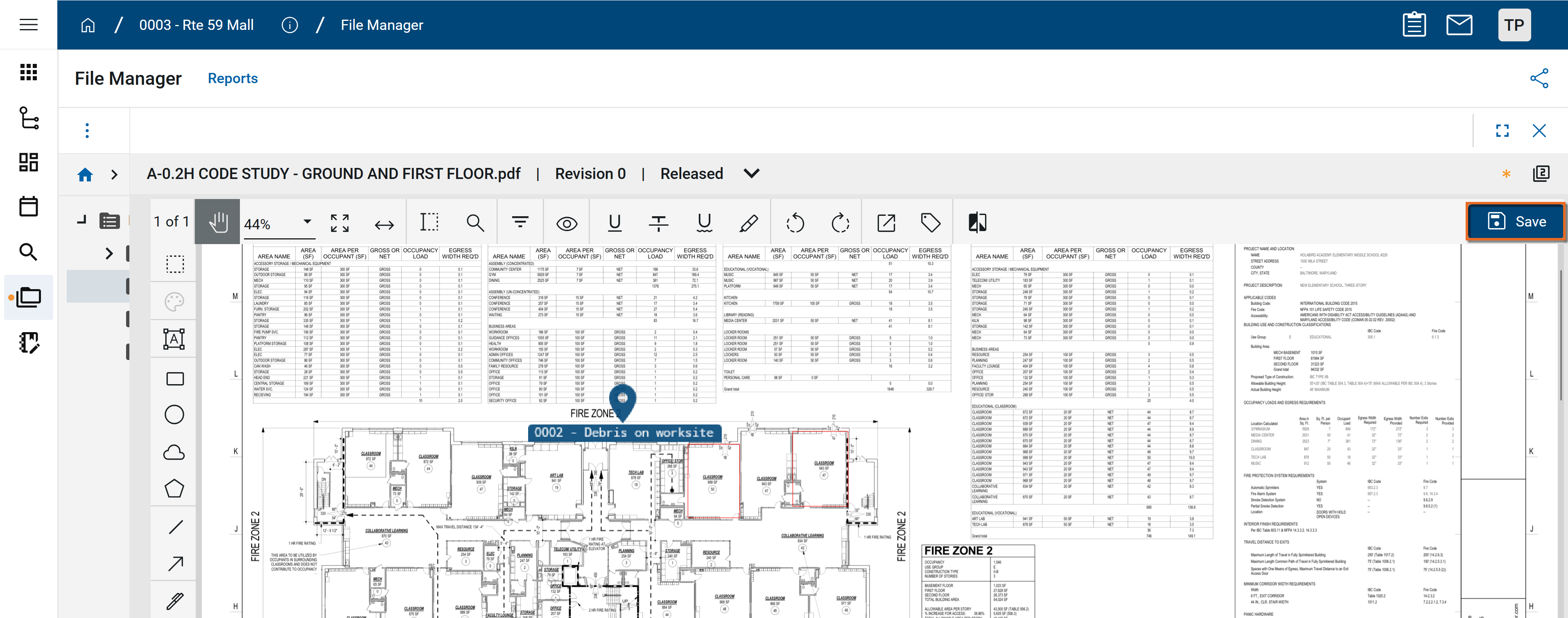Screen dimensions: 1568x618
Task: Open the 44% zoom level dropdown
Action: (307, 222)
